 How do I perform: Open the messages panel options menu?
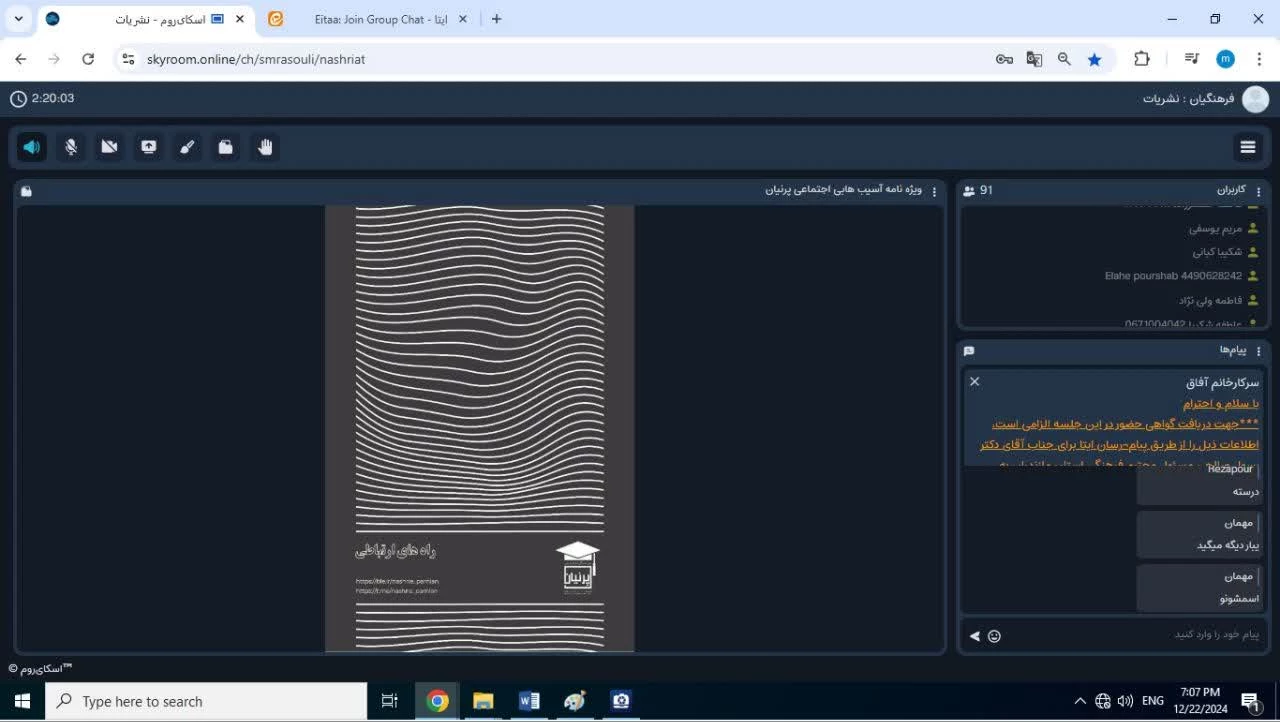1259,351
